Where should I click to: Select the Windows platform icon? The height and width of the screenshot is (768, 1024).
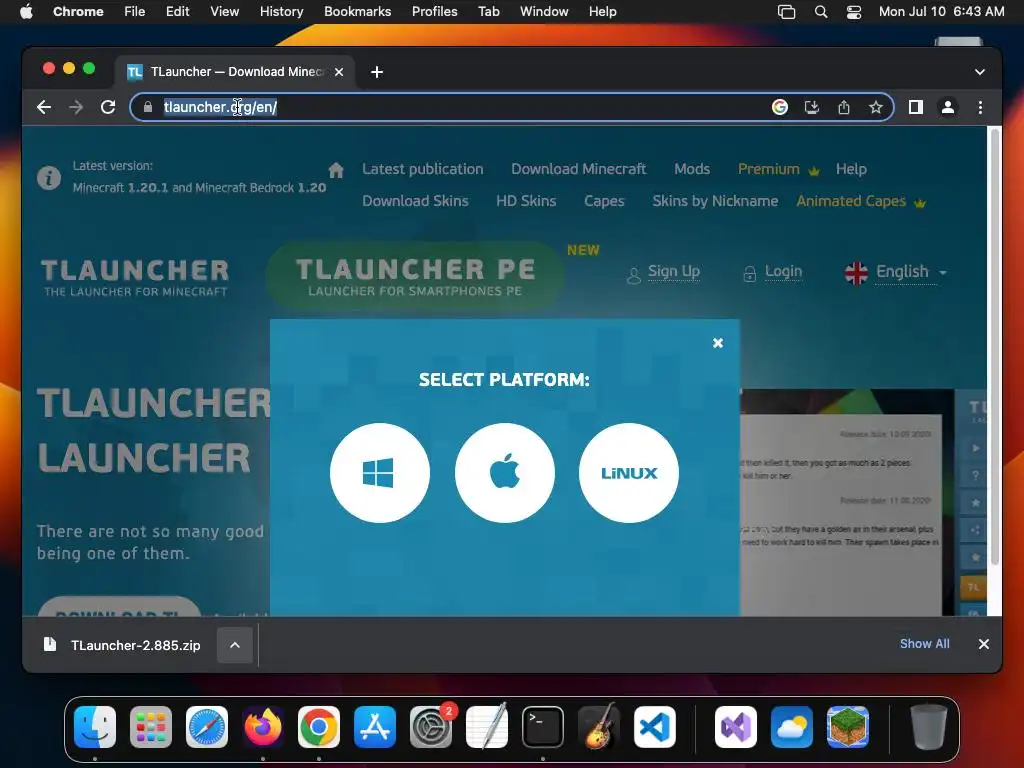[379, 473]
